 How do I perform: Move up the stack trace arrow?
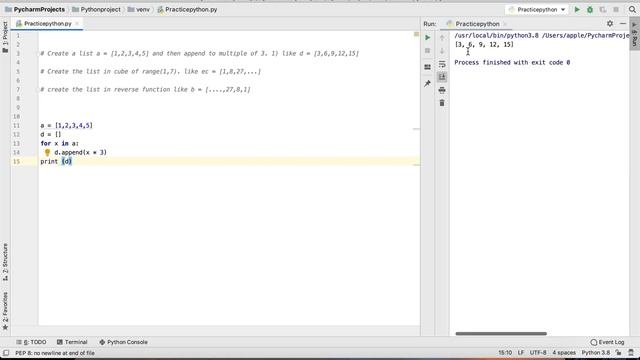coord(442,38)
